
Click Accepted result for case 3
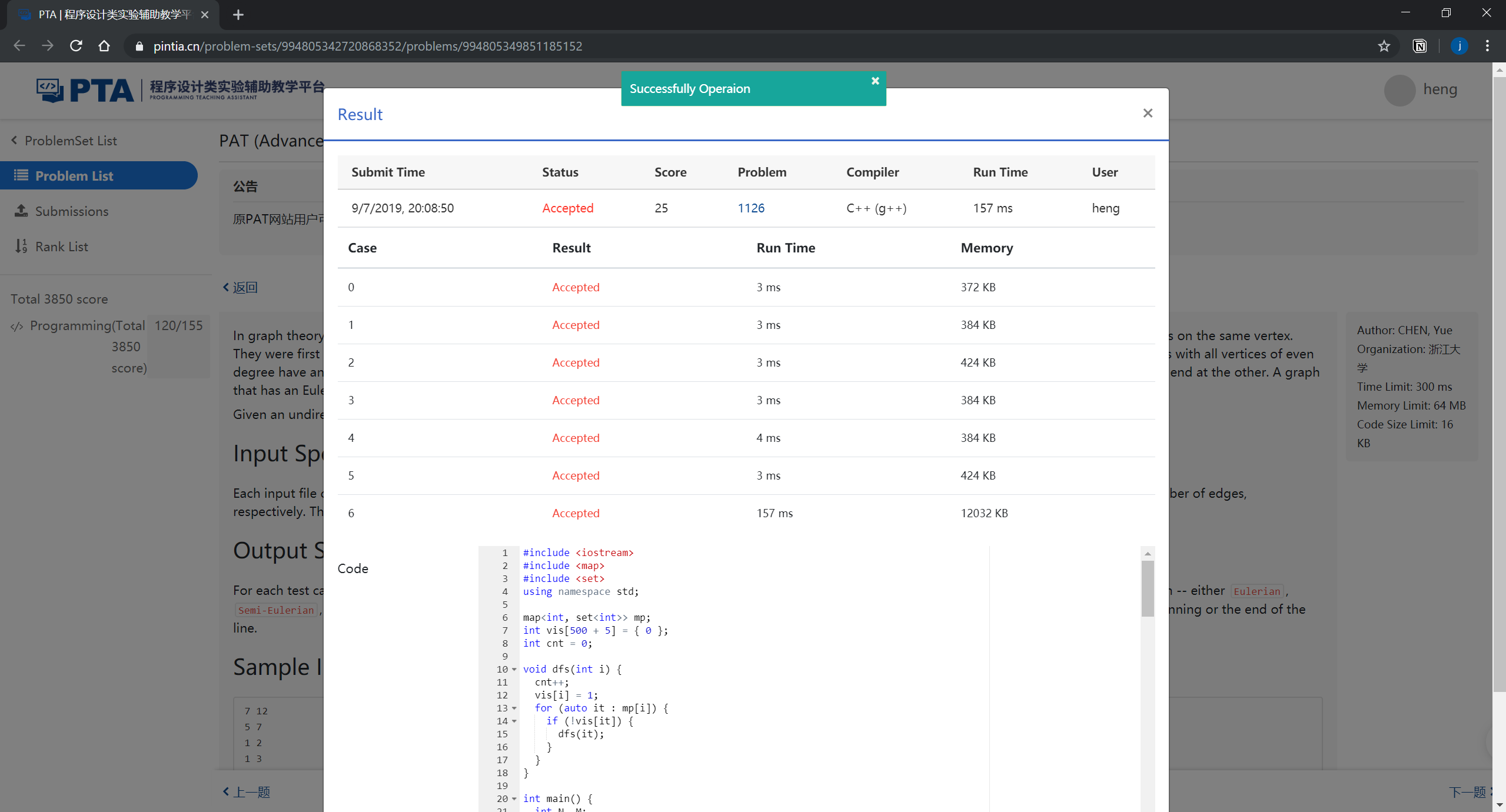coord(576,400)
